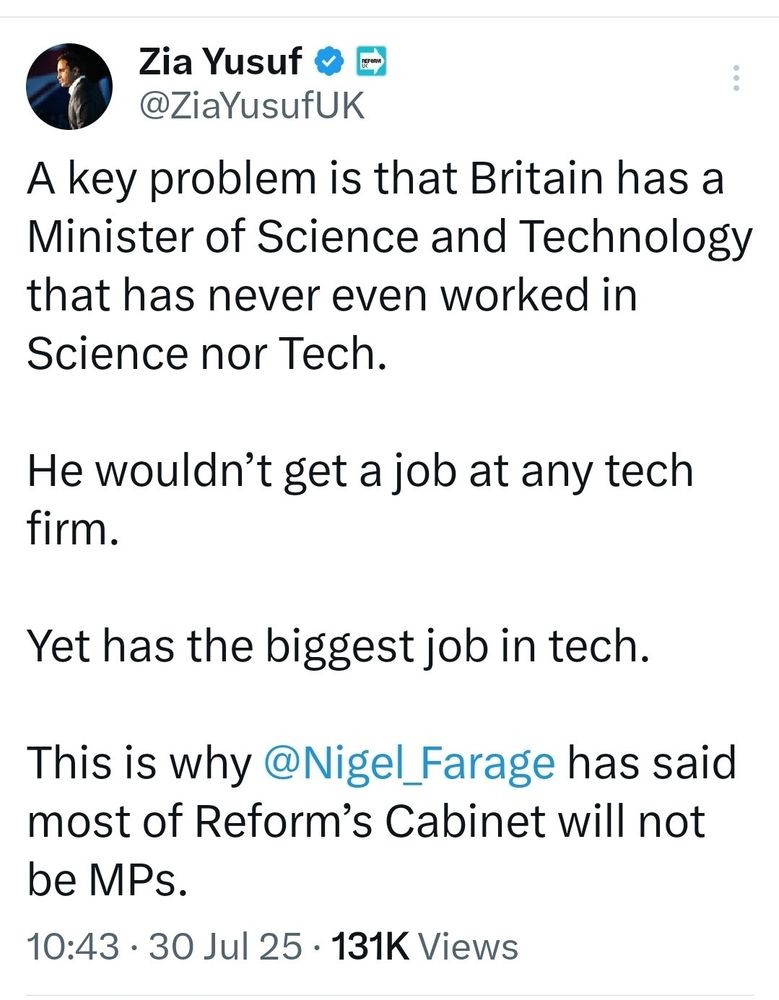Screen dimensions: 779x1000
Task: Click the blue verified checkmark badge
Action: click(325, 63)
